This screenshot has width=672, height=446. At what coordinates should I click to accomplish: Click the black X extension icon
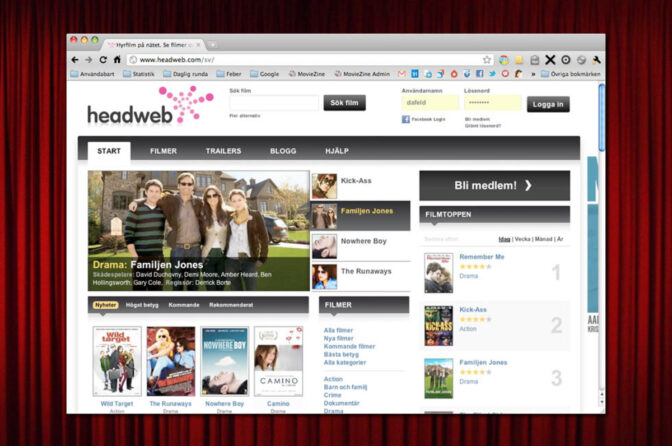tap(550, 60)
